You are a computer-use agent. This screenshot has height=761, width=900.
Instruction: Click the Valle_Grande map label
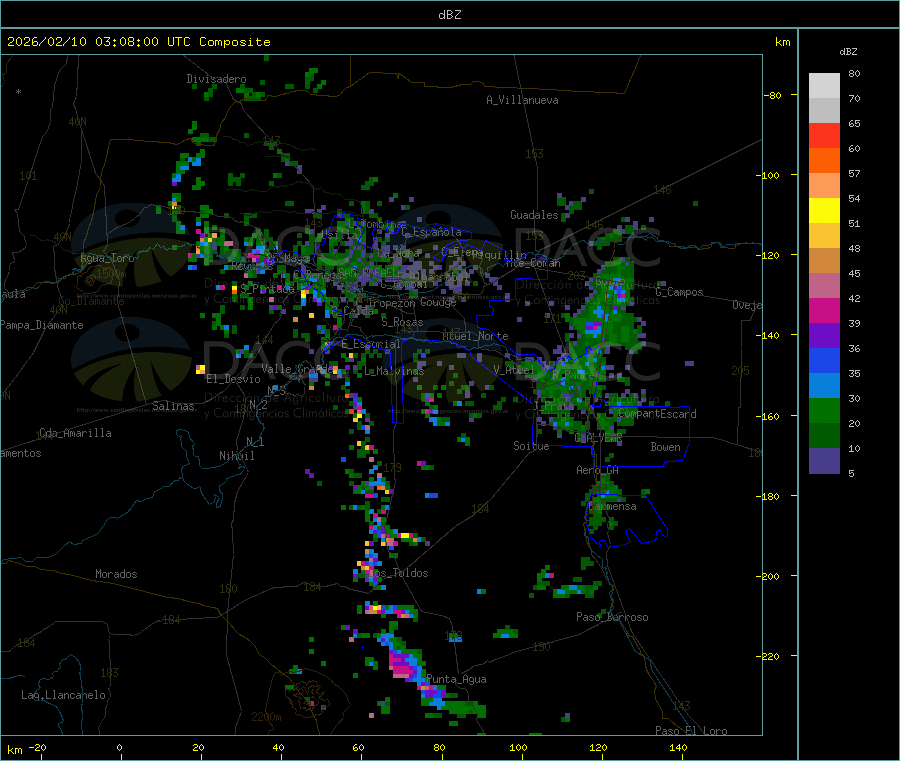[x=298, y=368]
